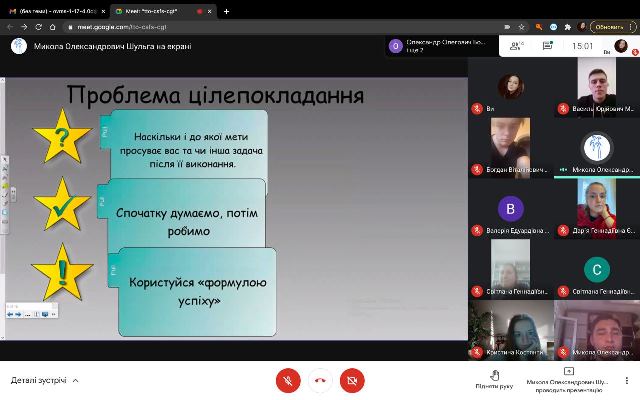Viewport: 640px width, 400px height.
Task: Click presenter avatar beside Микола Олександрович Шульга
Action: [19, 46]
